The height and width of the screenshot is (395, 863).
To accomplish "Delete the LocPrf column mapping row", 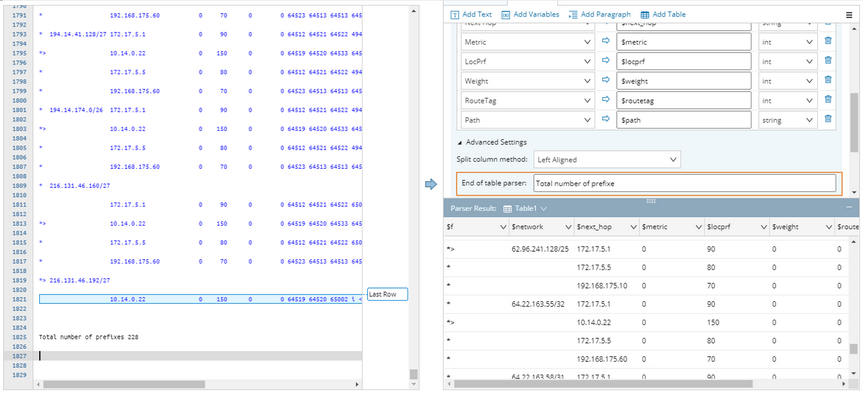I will (828, 61).
